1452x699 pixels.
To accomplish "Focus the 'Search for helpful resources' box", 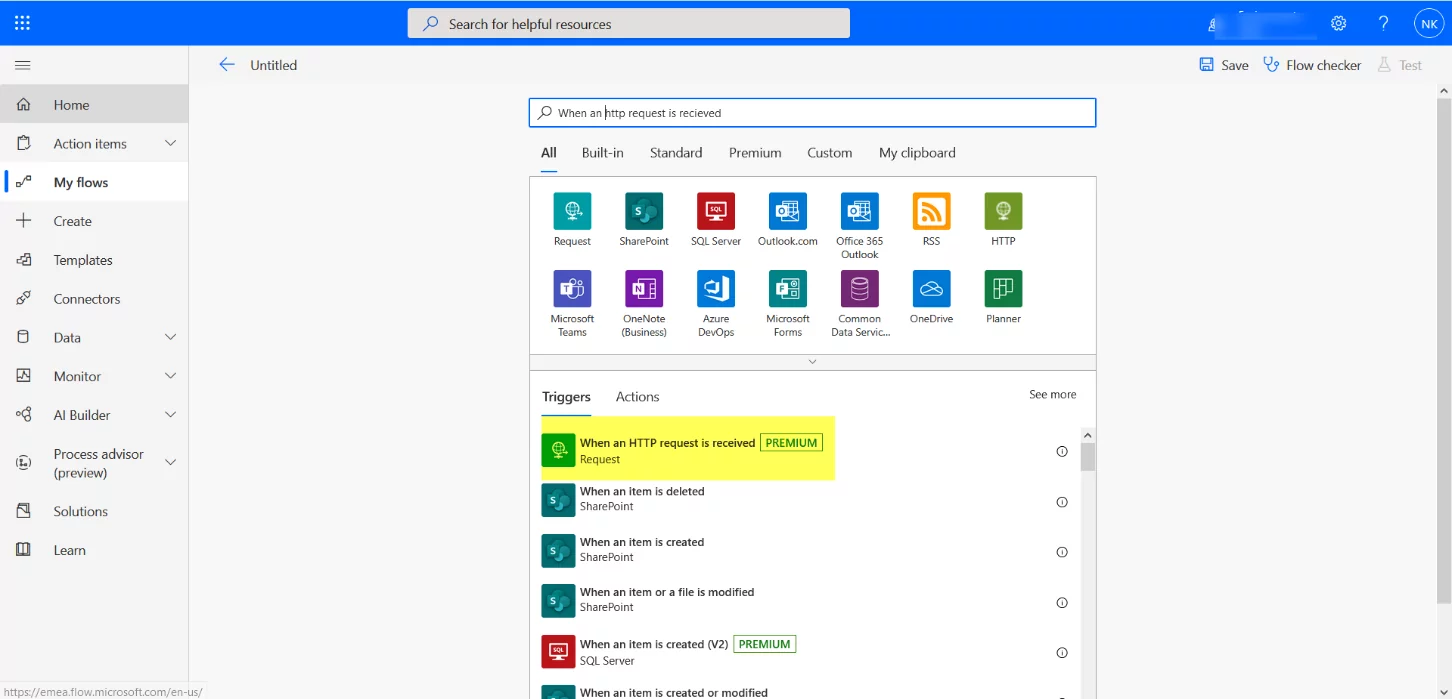I will (629, 23).
